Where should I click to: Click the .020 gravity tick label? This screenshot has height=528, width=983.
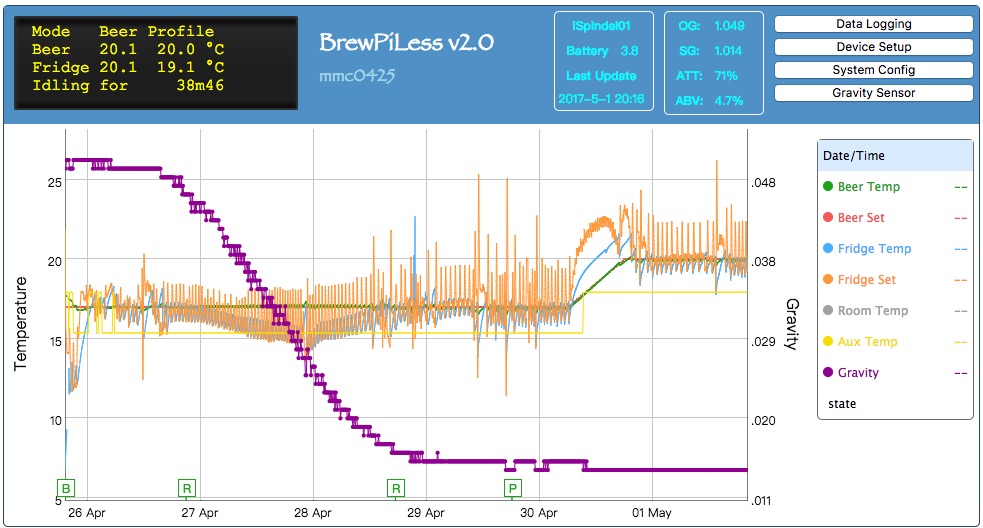763,421
